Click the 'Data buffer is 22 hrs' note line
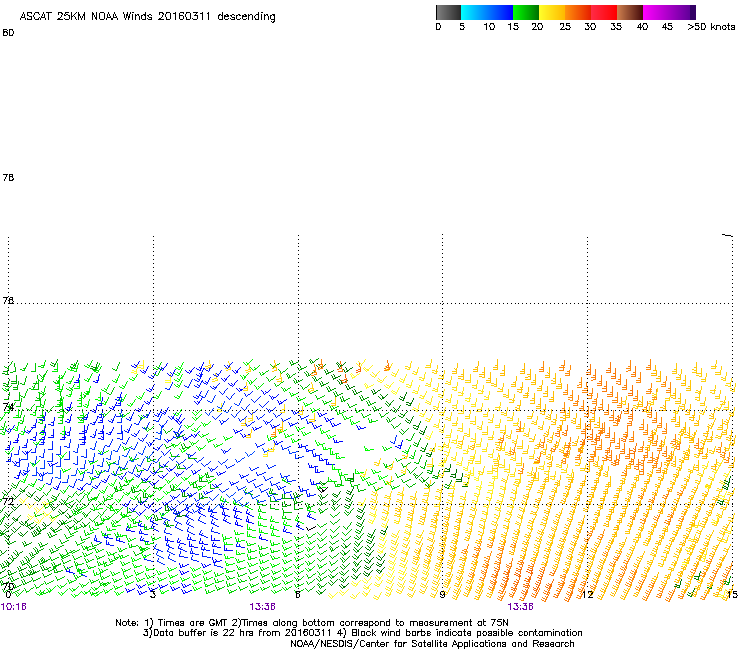Viewport: 740px width, 650px height. [362, 633]
